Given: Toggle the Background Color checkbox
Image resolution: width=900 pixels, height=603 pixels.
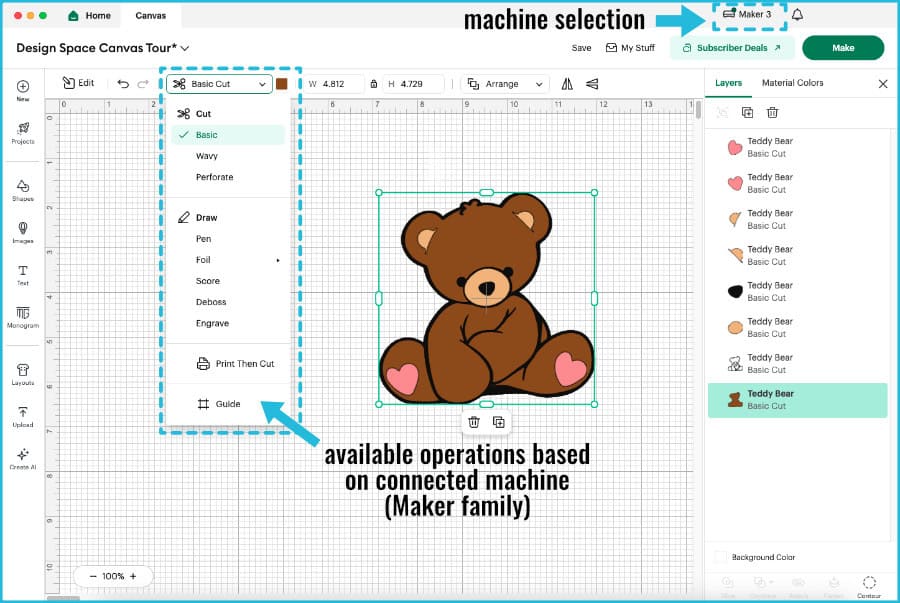Looking at the screenshot, I should [720, 557].
